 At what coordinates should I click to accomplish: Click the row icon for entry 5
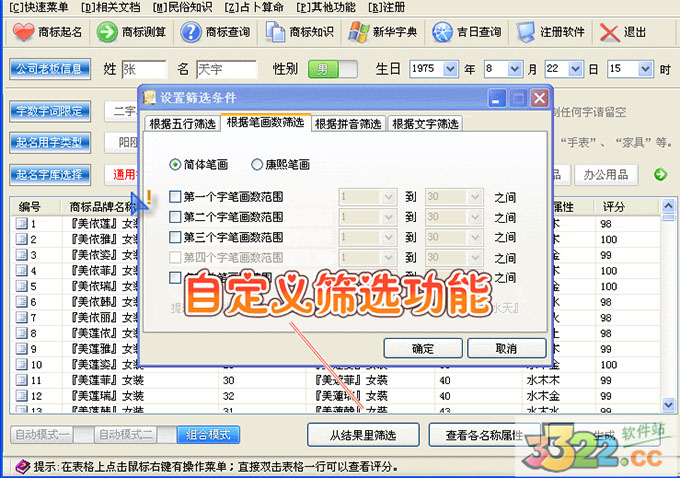pos(21,286)
